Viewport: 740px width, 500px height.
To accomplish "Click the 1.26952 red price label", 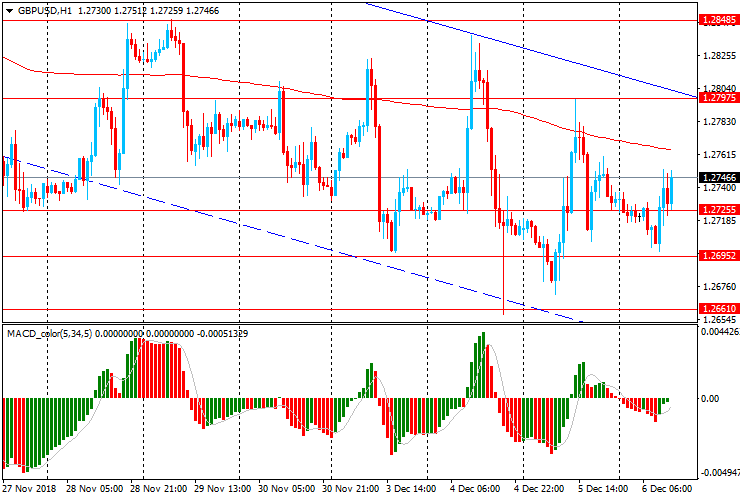I will click(717, 256).
